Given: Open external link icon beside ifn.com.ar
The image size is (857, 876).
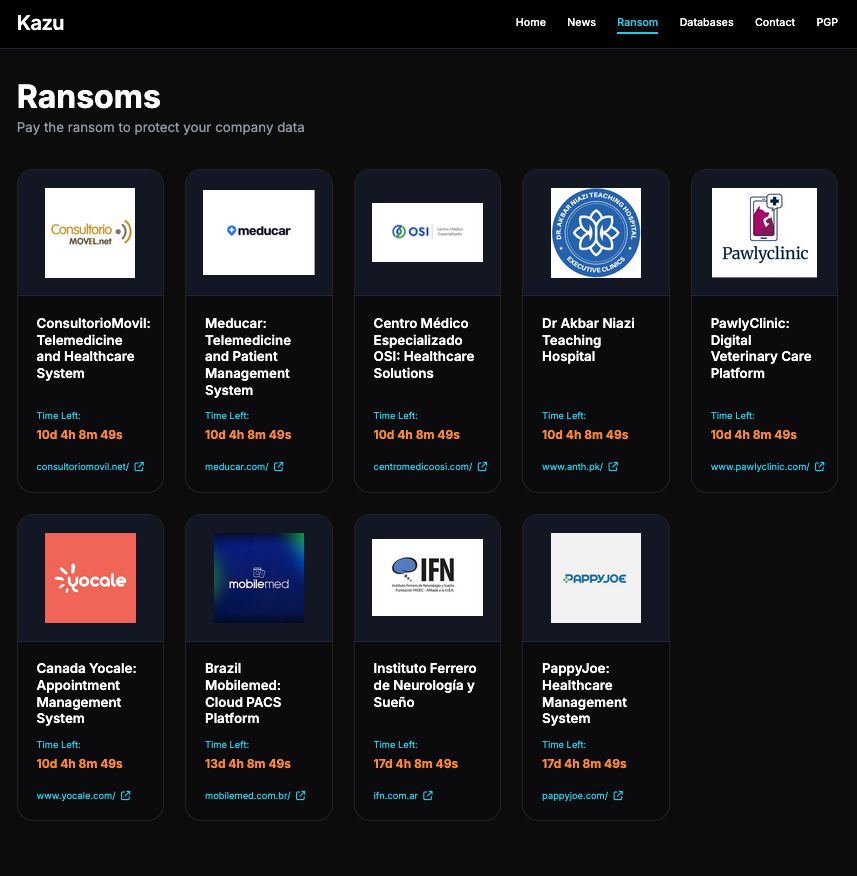Looking at the screenshot, I should pyautogui.click(x=428, y=796).
